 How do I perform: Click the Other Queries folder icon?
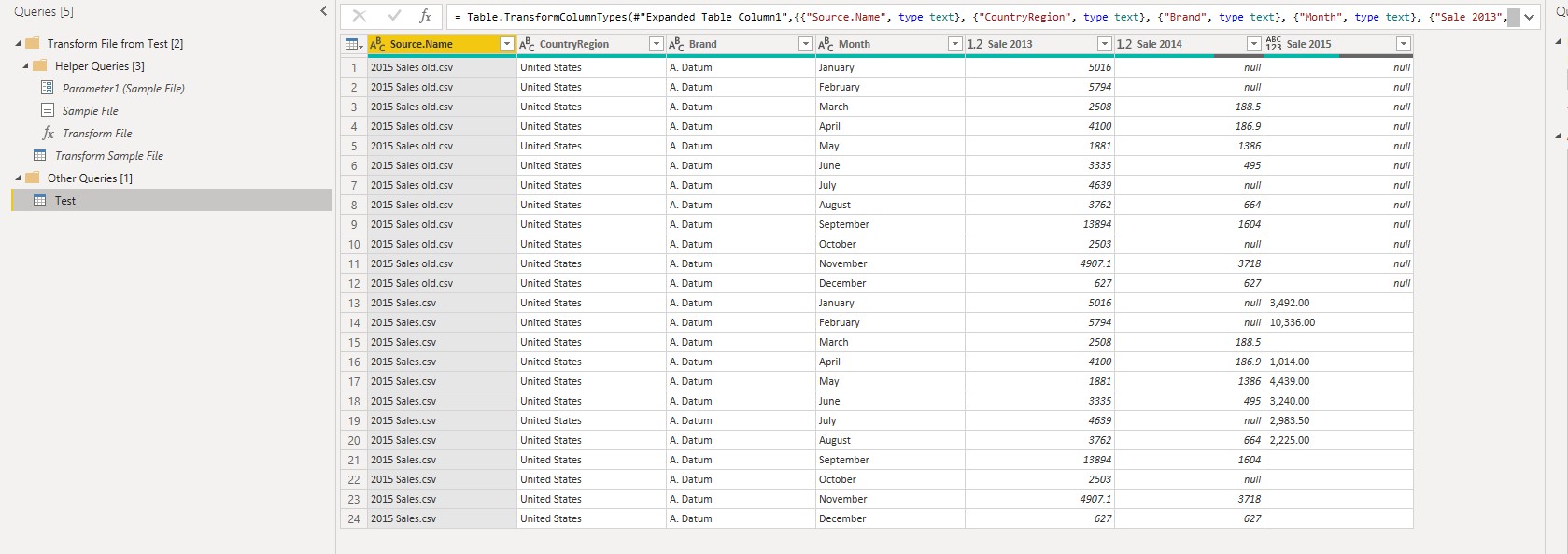click(33, 178)
